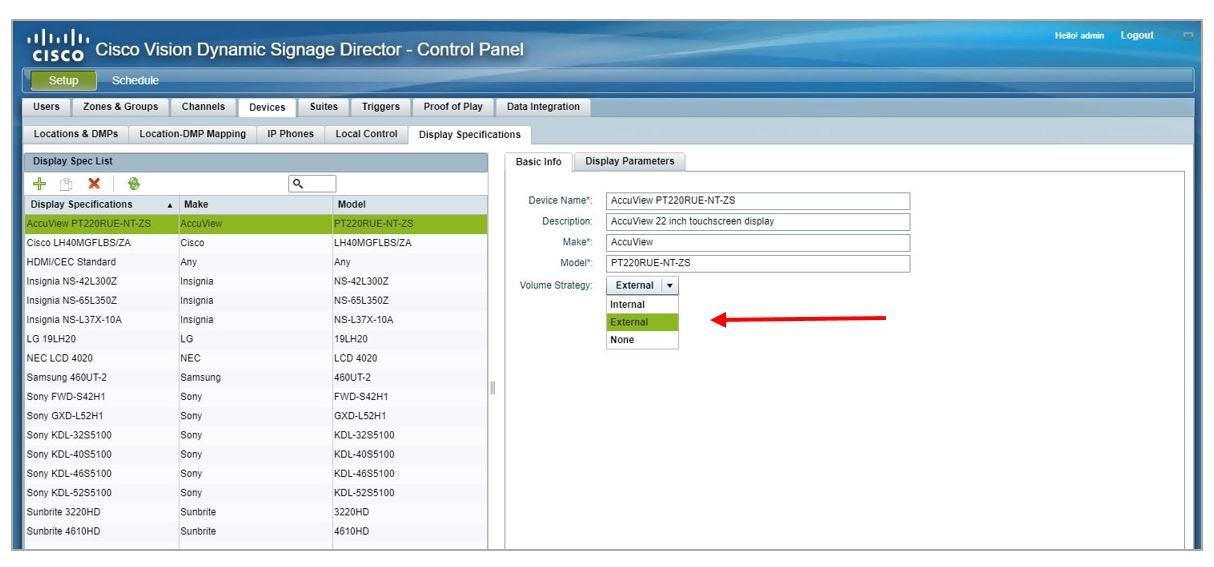Select NEC LCD 4020 row

[256, 358]
